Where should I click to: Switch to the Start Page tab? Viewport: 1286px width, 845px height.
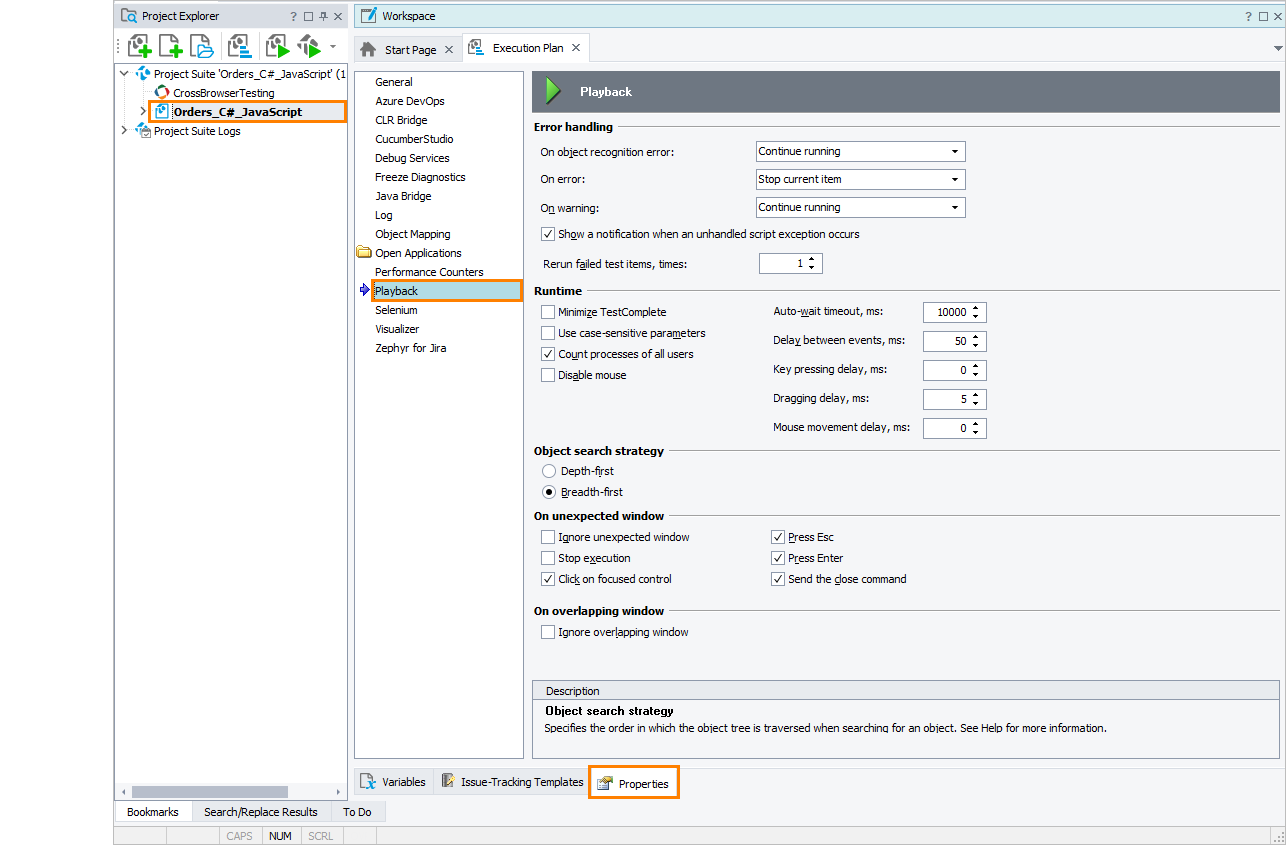point(410,50)
